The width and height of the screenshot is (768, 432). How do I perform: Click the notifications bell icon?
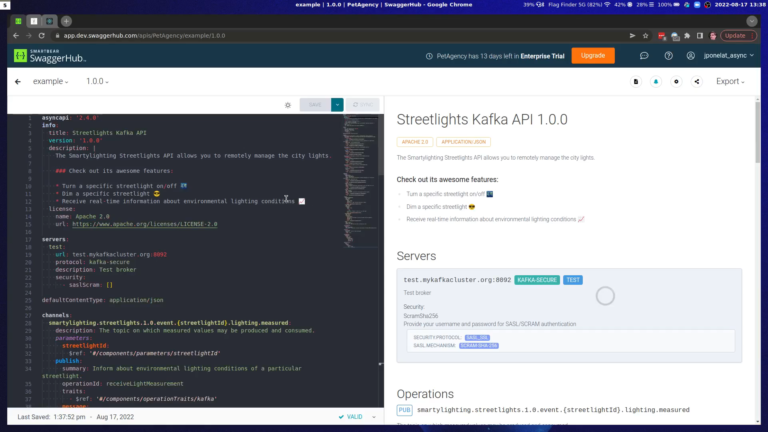tap(656, 82)
